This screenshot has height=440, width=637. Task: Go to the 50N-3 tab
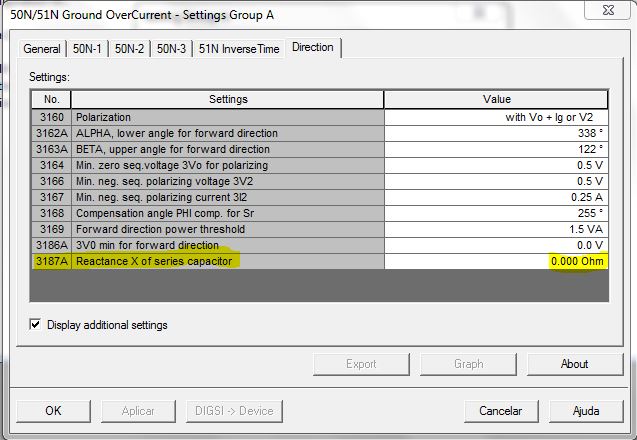point(170,49)
